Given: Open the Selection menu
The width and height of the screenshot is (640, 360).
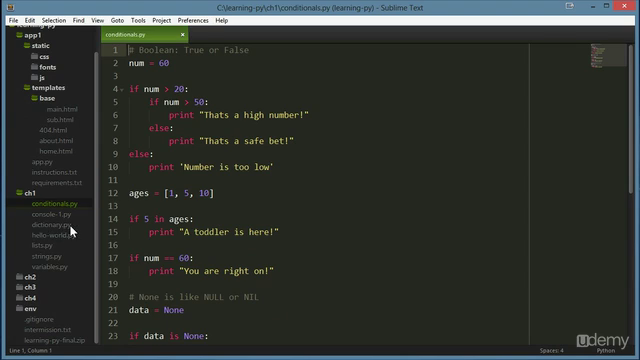Looking at the screenshot, I should pos(54,20).
